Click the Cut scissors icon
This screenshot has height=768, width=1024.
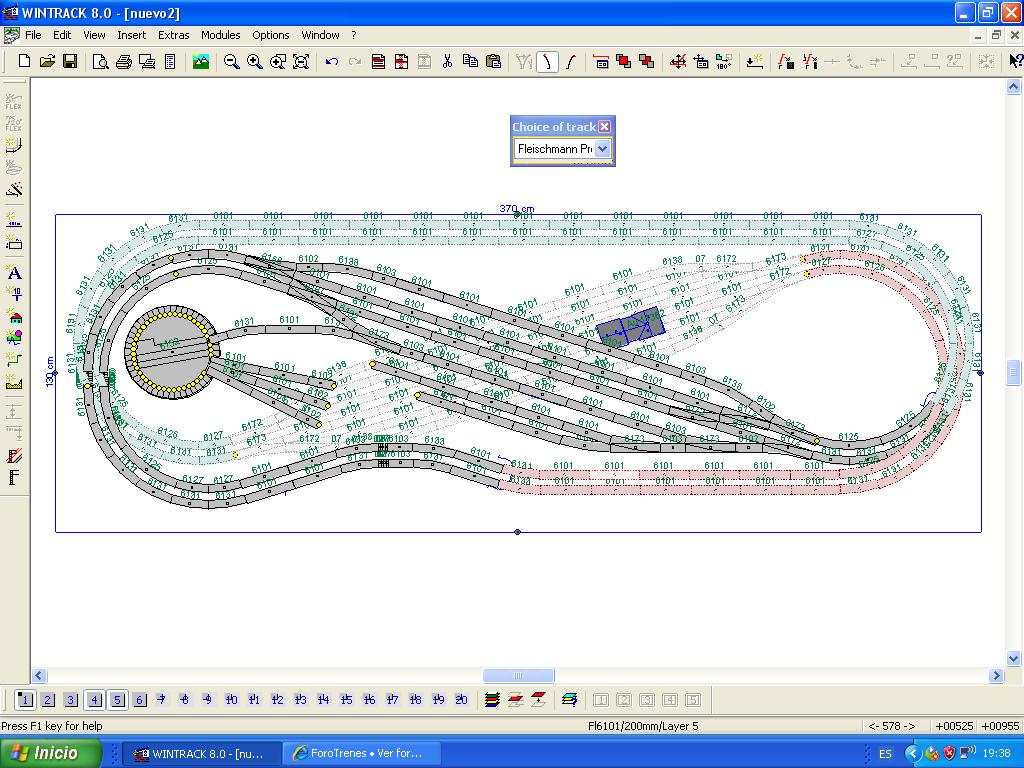(x=447, y=61)
